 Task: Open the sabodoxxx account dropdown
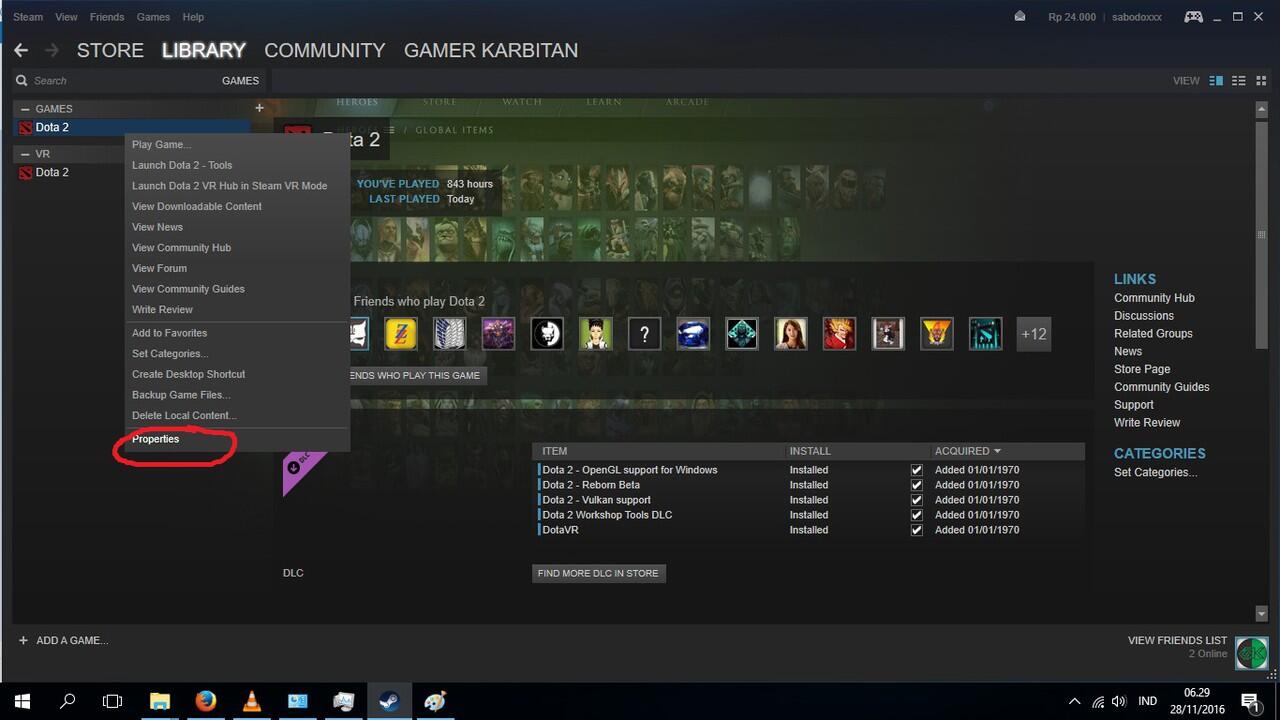(1137, 17)
